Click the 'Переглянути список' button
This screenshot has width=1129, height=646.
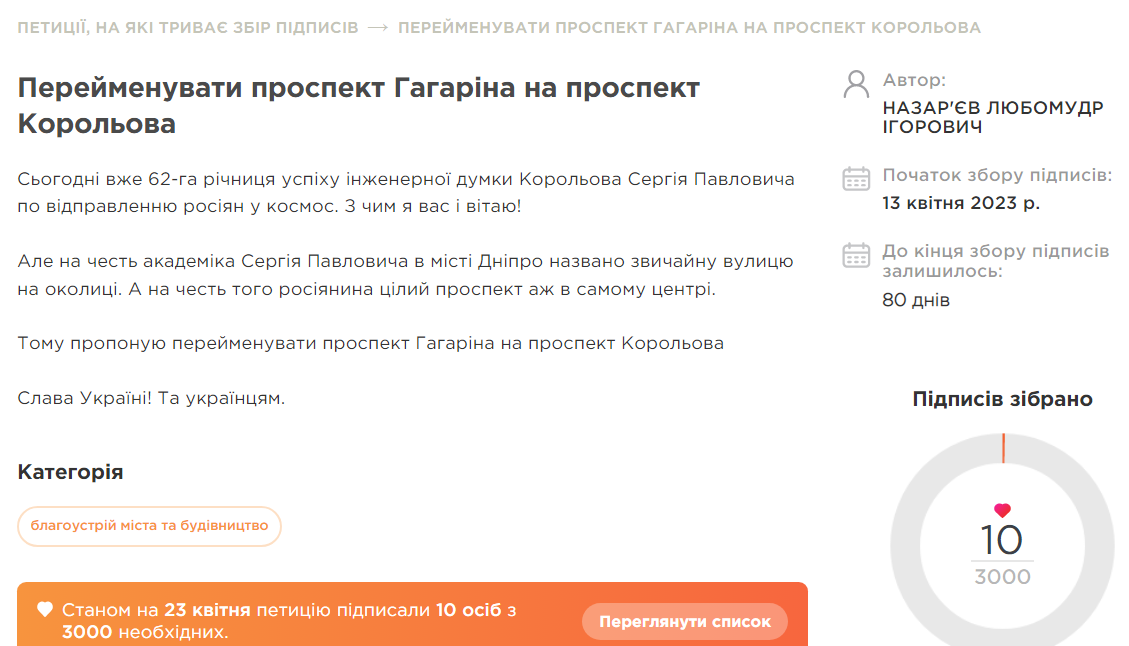685,622
